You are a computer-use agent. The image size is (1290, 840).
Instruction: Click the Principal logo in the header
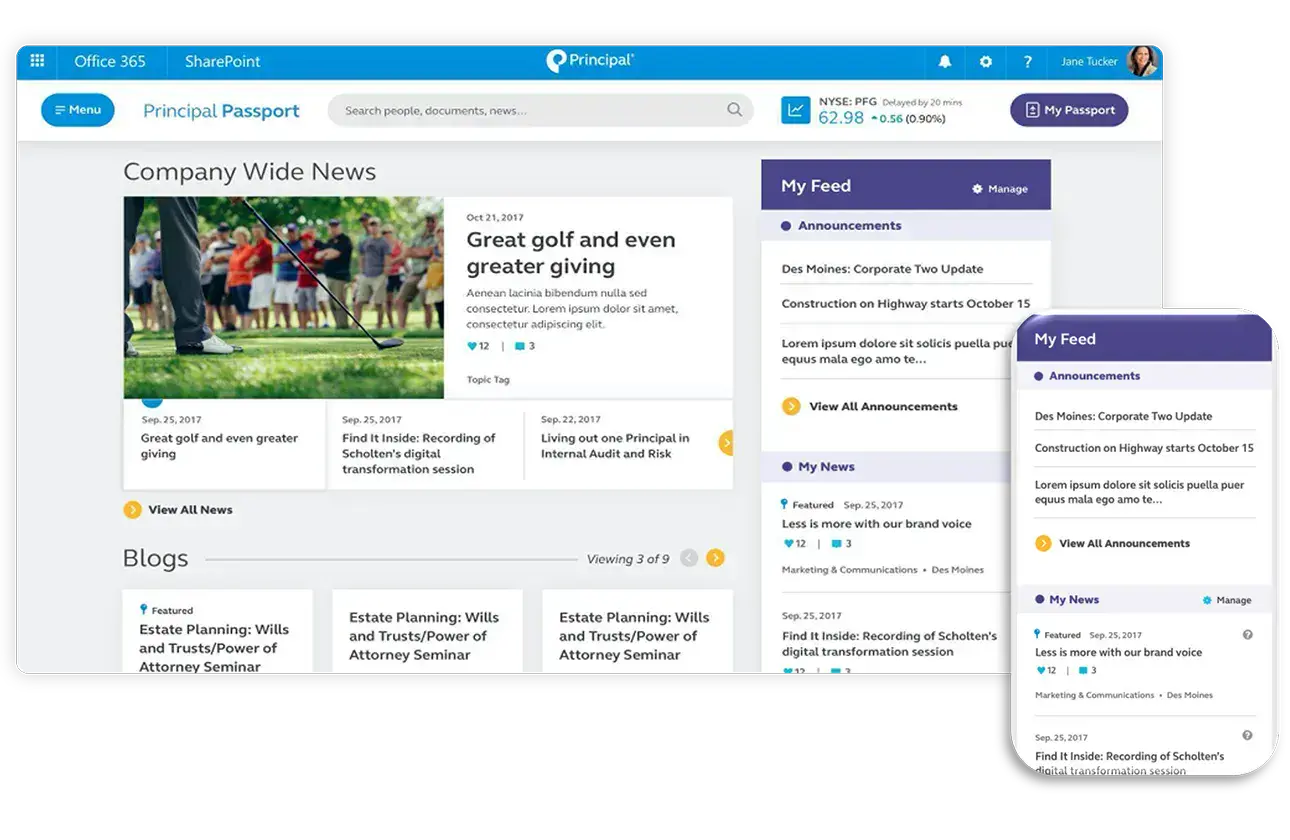point(589,61)
